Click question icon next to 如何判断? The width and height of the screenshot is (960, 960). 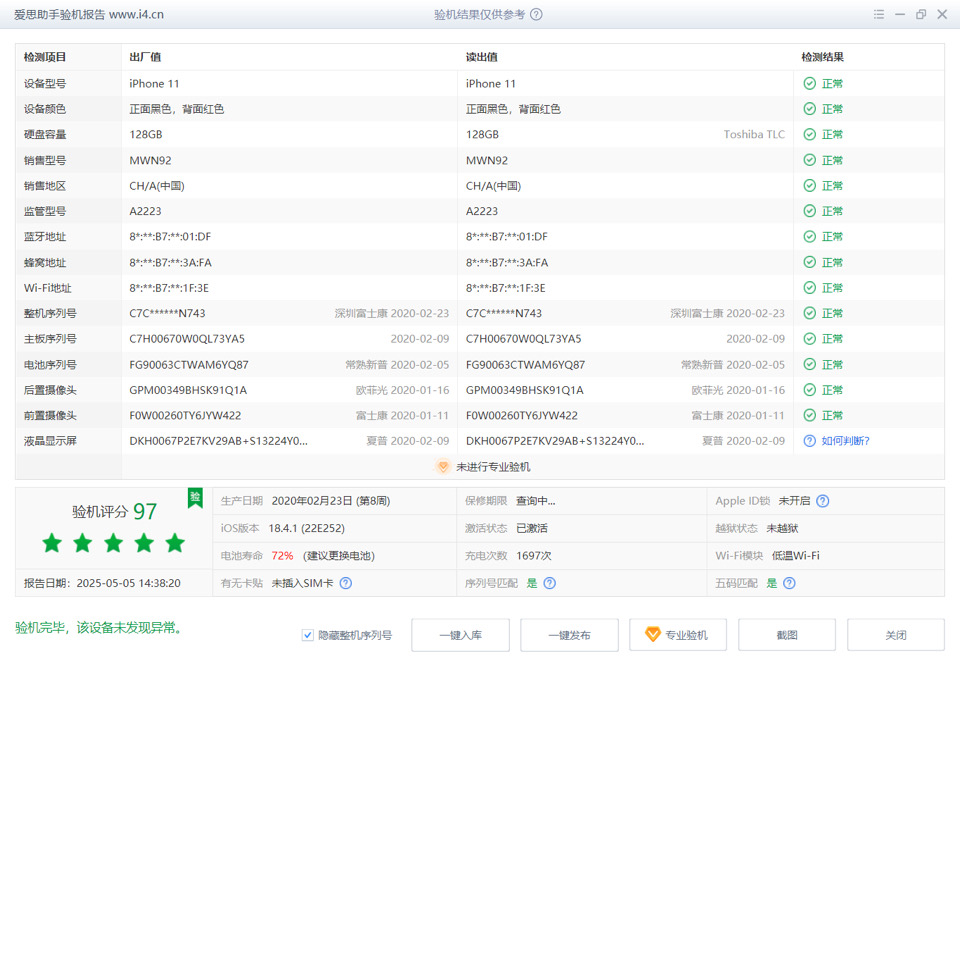coord(809,441)
